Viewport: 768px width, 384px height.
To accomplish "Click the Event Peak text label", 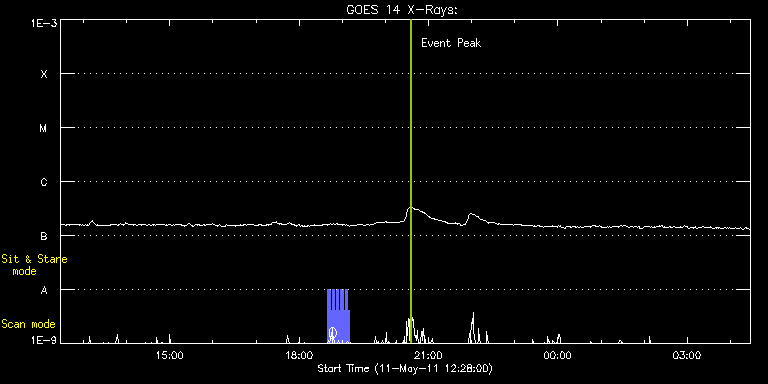I will pyautogui.click(x=451, y=43).
